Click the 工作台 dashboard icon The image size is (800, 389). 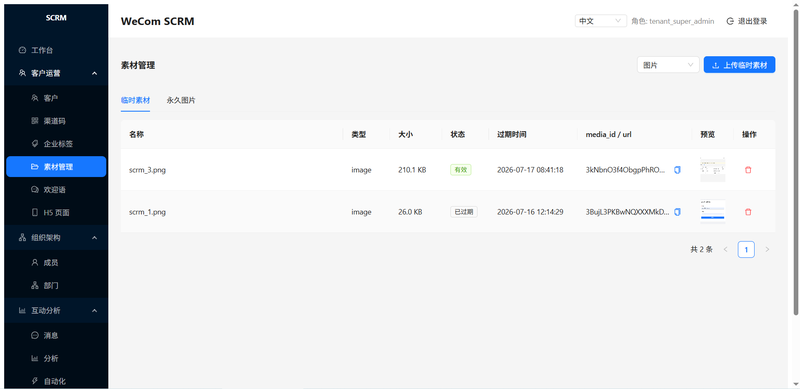coord(22,51)
